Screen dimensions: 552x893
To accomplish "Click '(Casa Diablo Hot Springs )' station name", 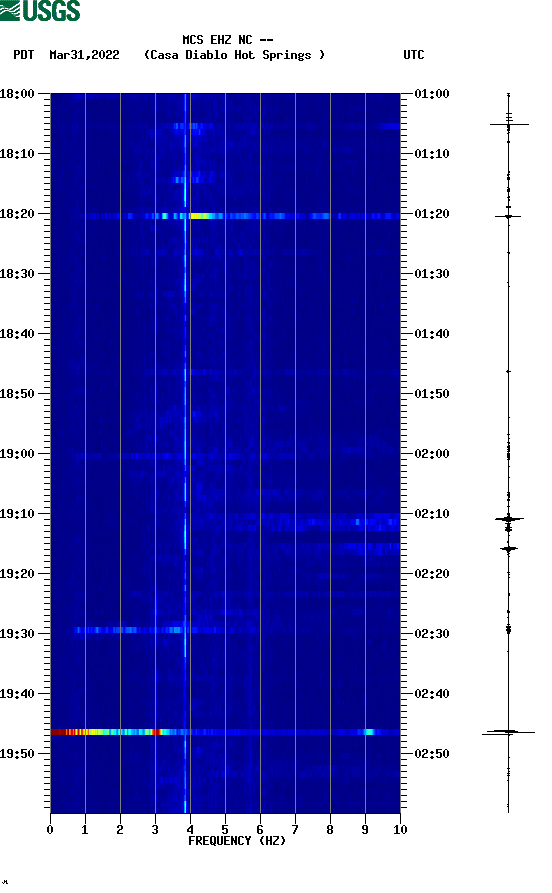I will coord(234,55).
